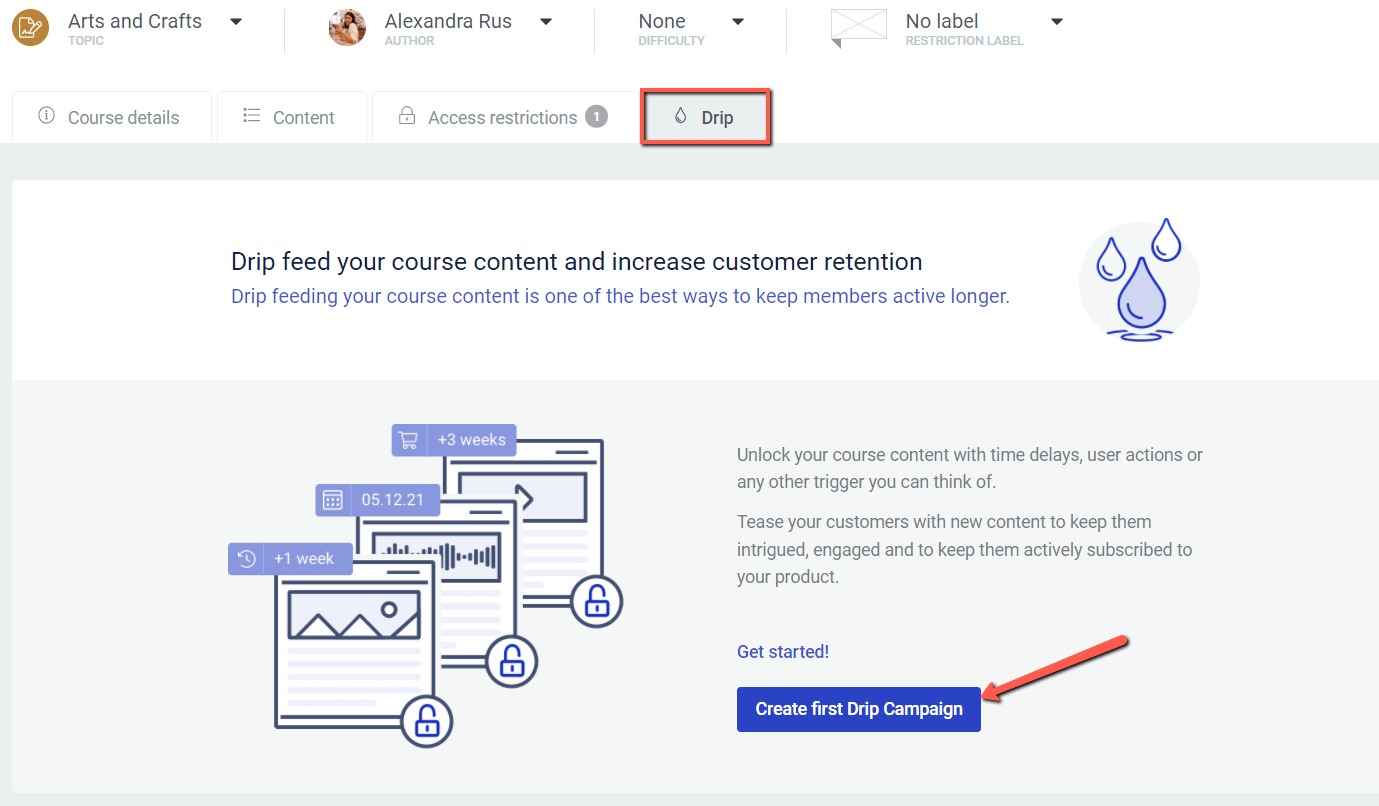Click the Arts and Crafts topic icon
The height and width of the screenshot is (806, 1379).
[x=30, y=27]
